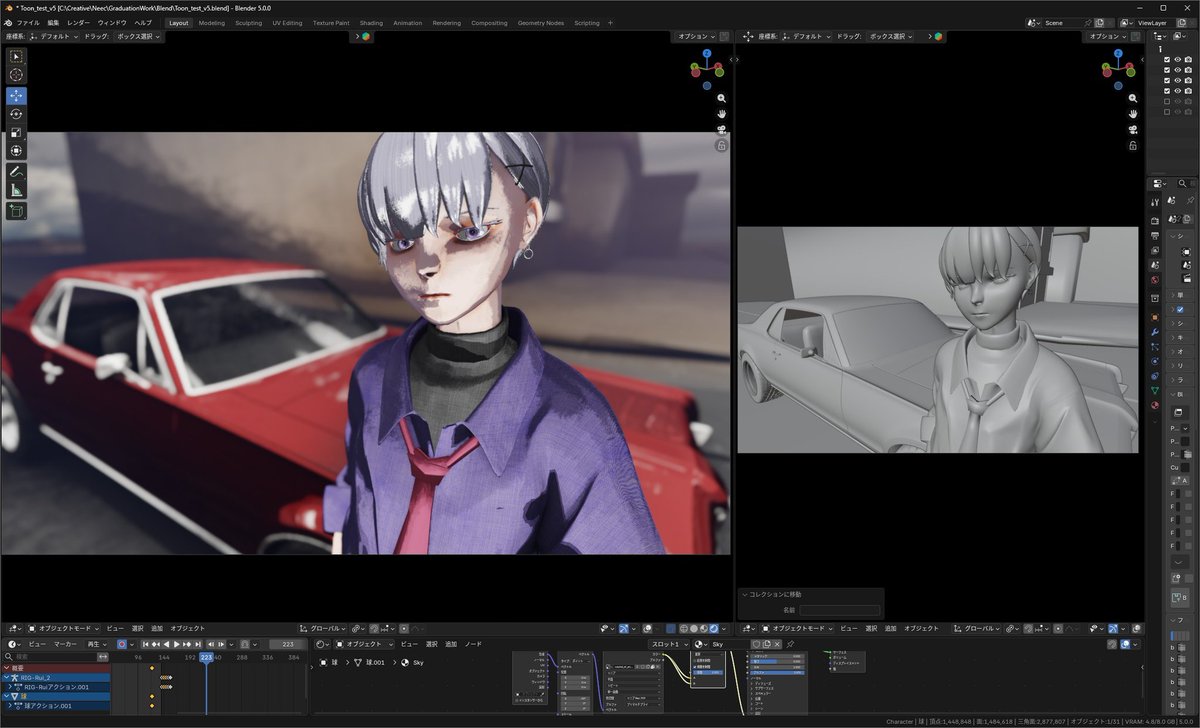
Task: Activate the Scale tool in left toolbar
Action: pos(16,133)
